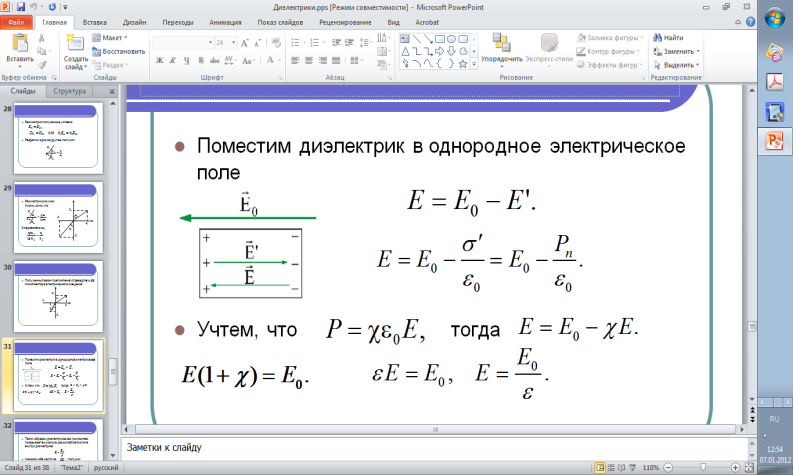The width and height of the screenshot is (793, 475).
Task: Select the Right Arrow block shape
Action: tap(439, 51)
